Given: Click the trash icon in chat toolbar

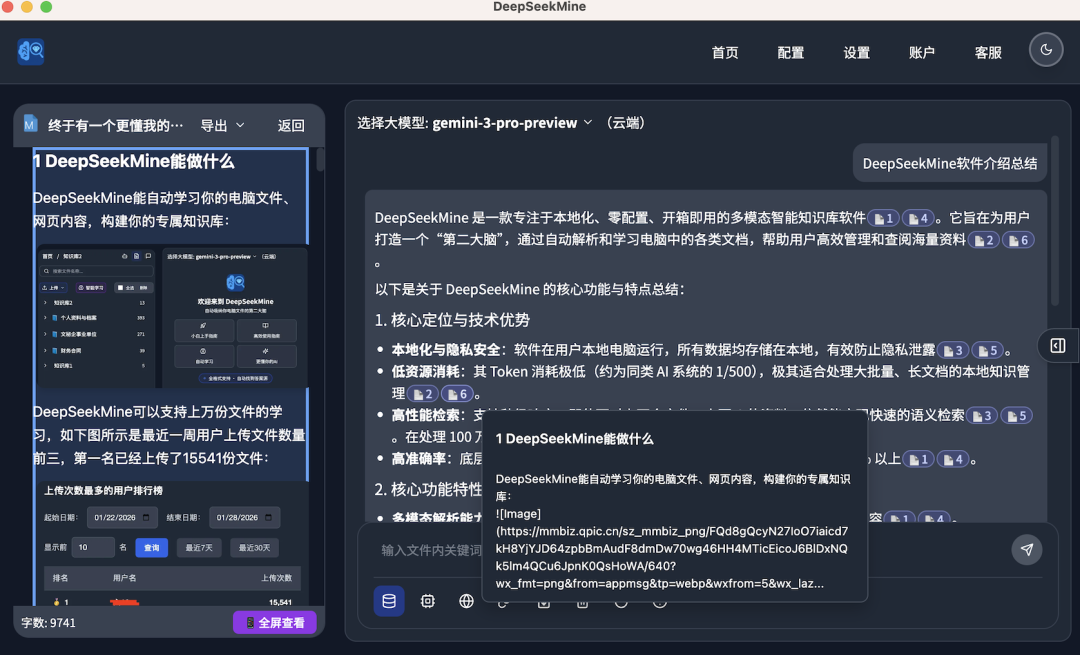Looking at the screenshot, I should coord(582,601).
